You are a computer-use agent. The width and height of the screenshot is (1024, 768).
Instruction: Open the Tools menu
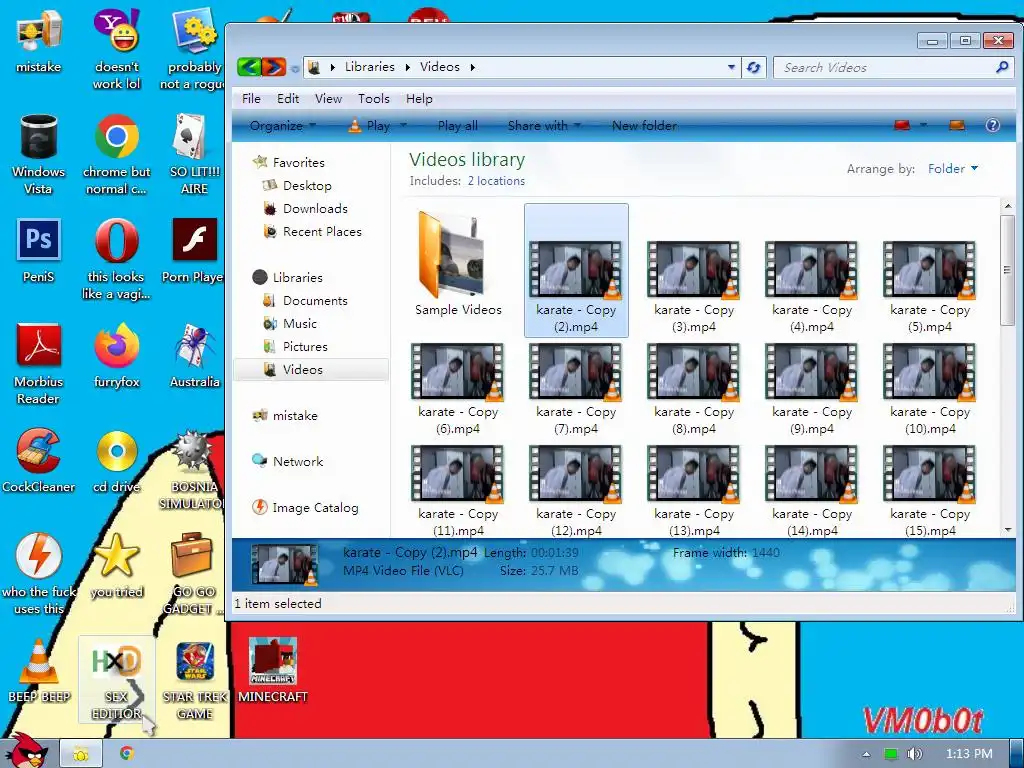coord(374,99)
